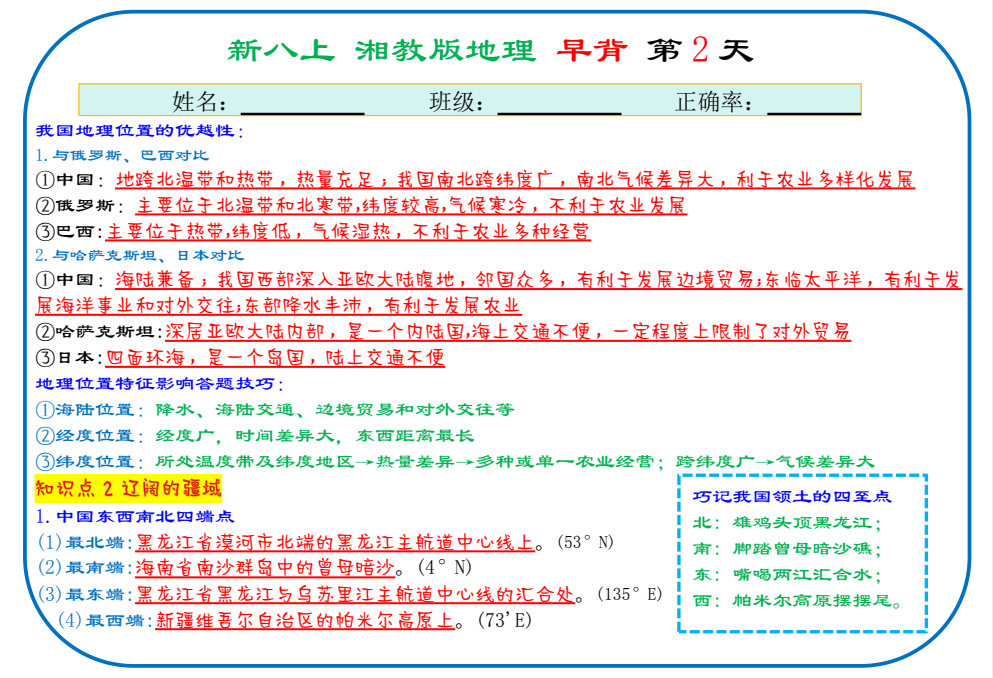The height and width of the screenshot is (678, 993).
Task: Select the heading 地理位置特征影响答题技巧
Action: (158, 384)
